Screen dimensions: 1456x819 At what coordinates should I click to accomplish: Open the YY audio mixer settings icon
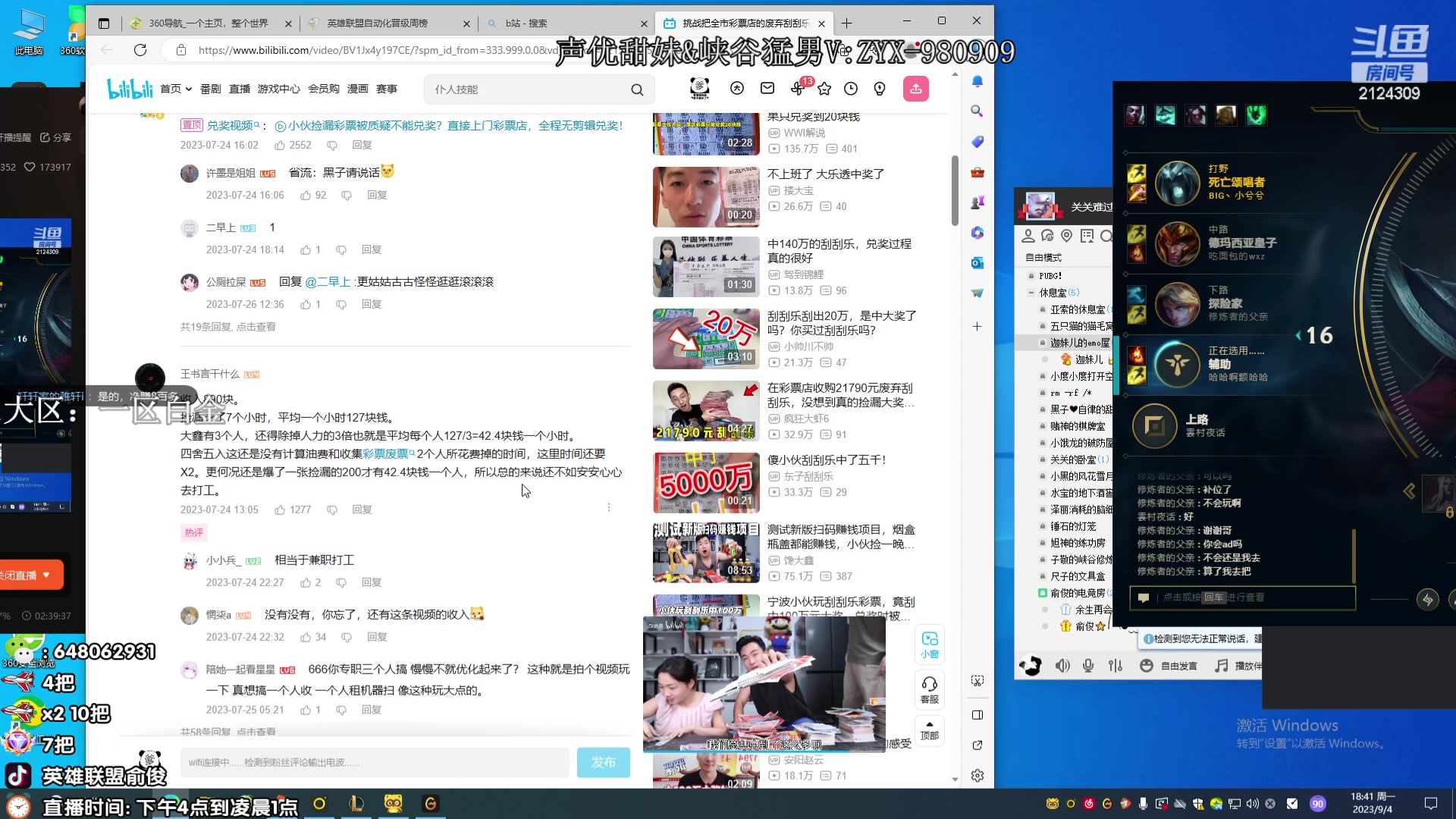point(1116,665)
